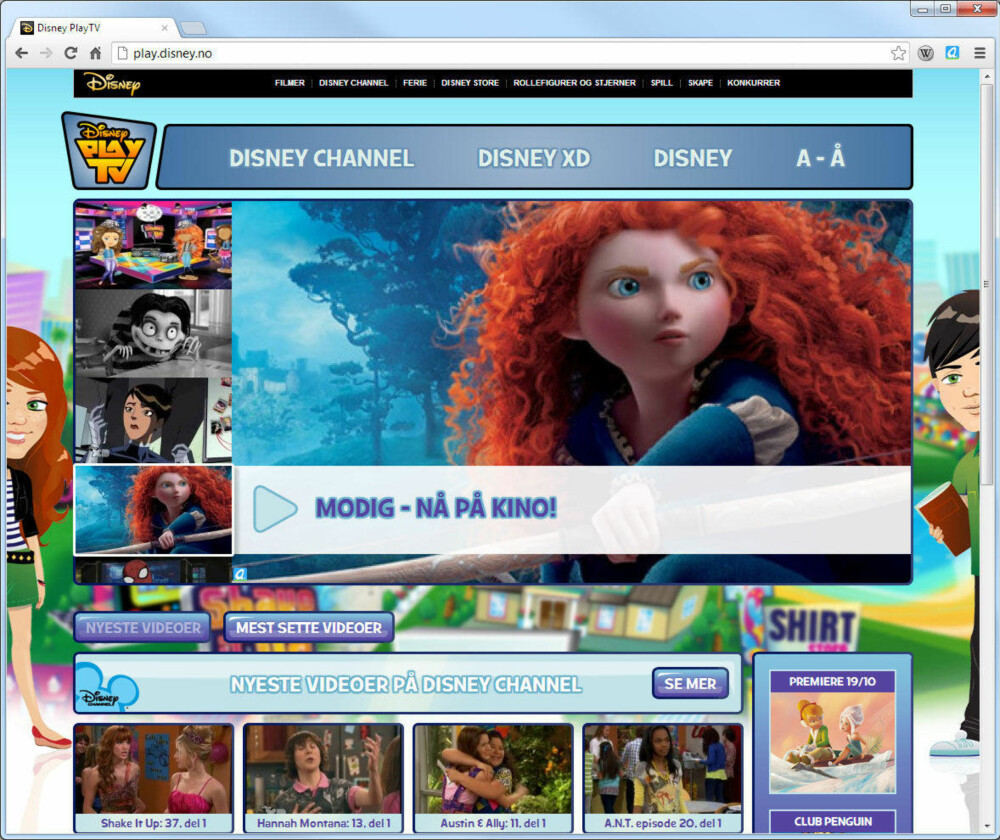Select the Disney PlayTV browser tab
This screenshot has height=840, width=1000.
94,28
